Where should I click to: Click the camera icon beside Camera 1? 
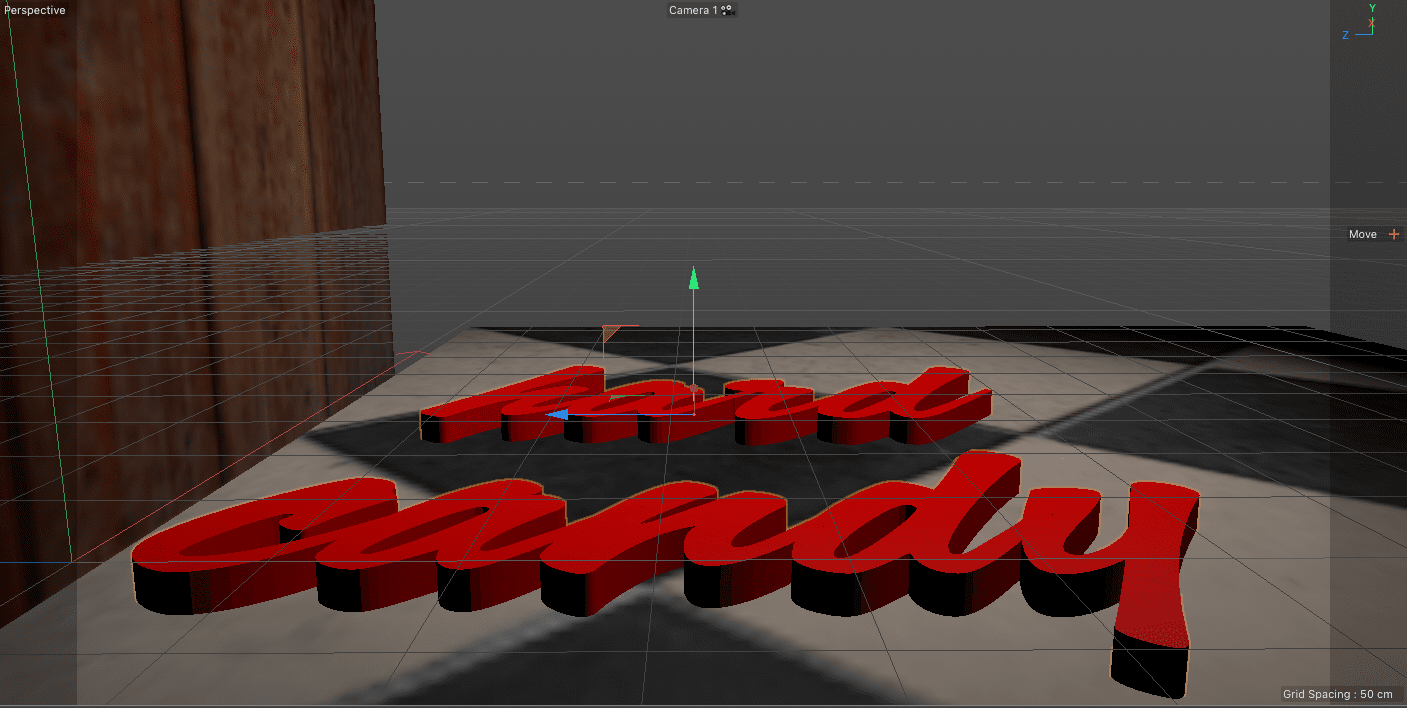pos(727,10)
